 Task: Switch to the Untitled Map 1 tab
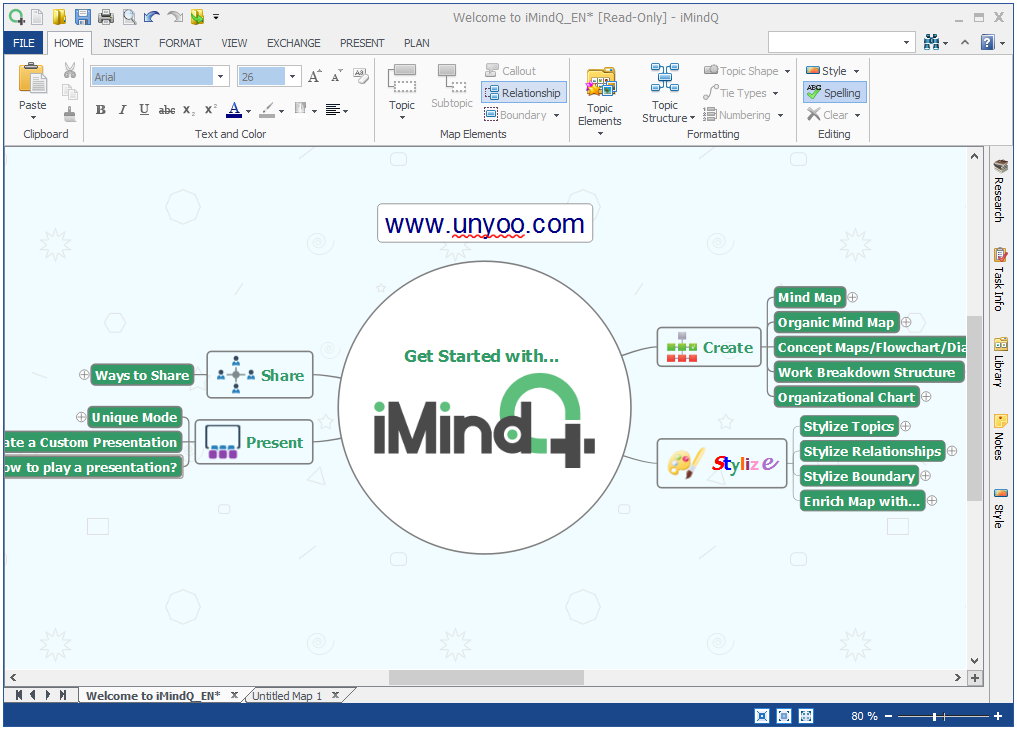[287, 696]
